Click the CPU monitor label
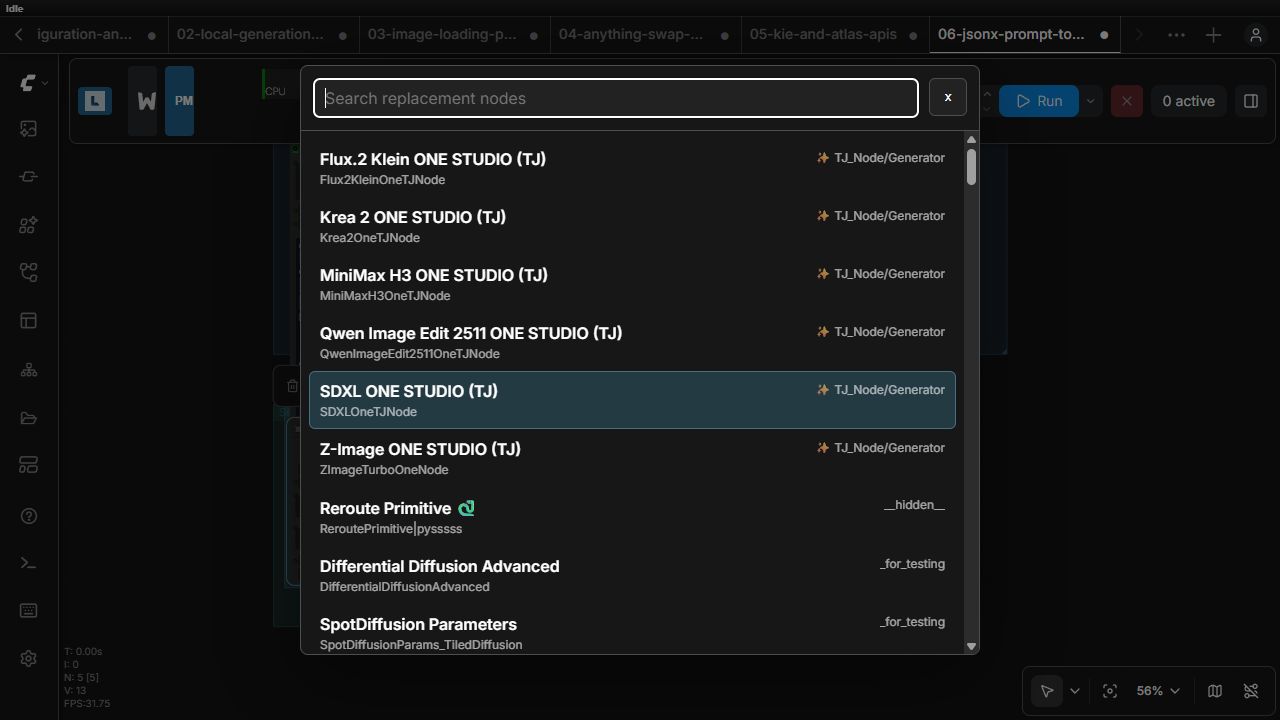 (x=275, y=91)
